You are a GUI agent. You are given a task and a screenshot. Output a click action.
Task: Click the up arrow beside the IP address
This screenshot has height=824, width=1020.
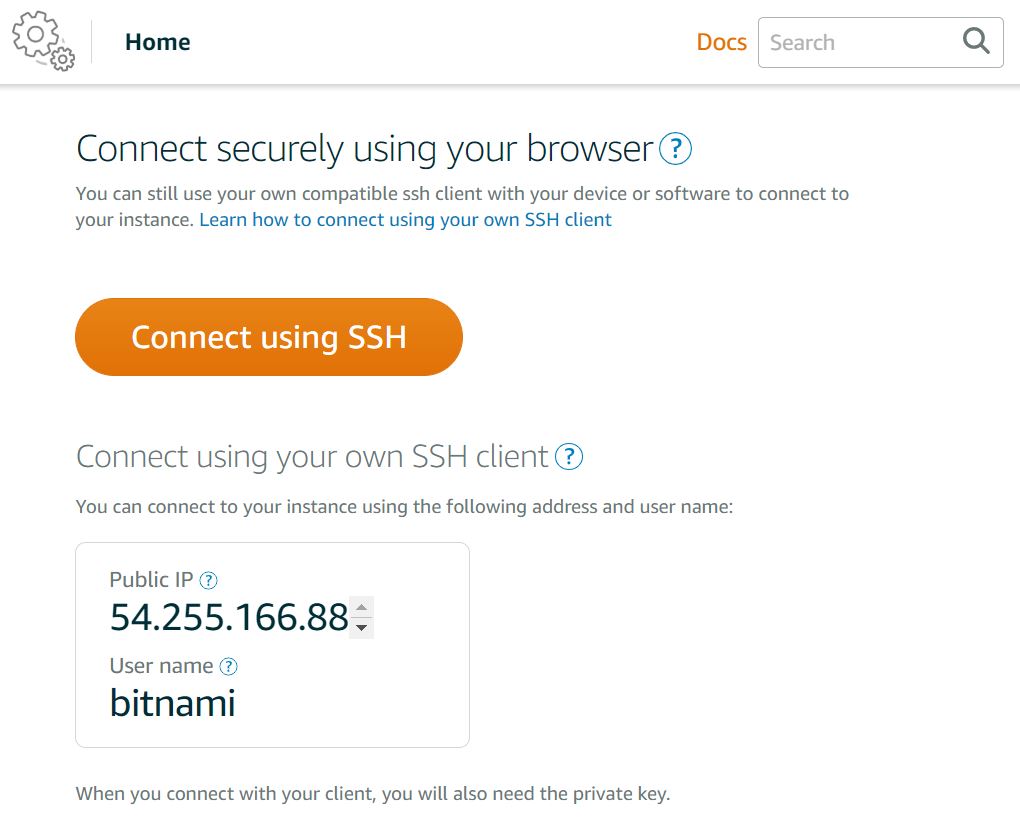click(x=362, y=607)
